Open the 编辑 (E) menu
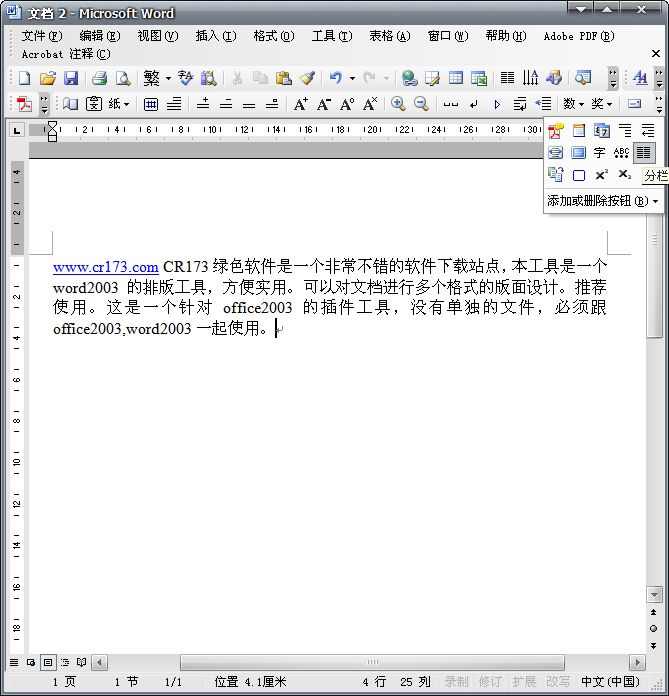This screenshot has height=696, width=669. pos(99,36)
